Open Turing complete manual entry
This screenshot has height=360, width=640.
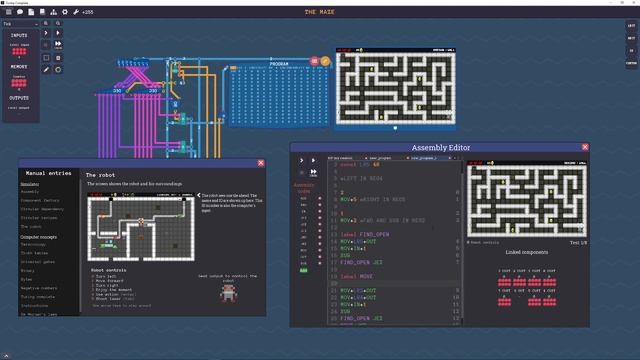click(38, 297)
